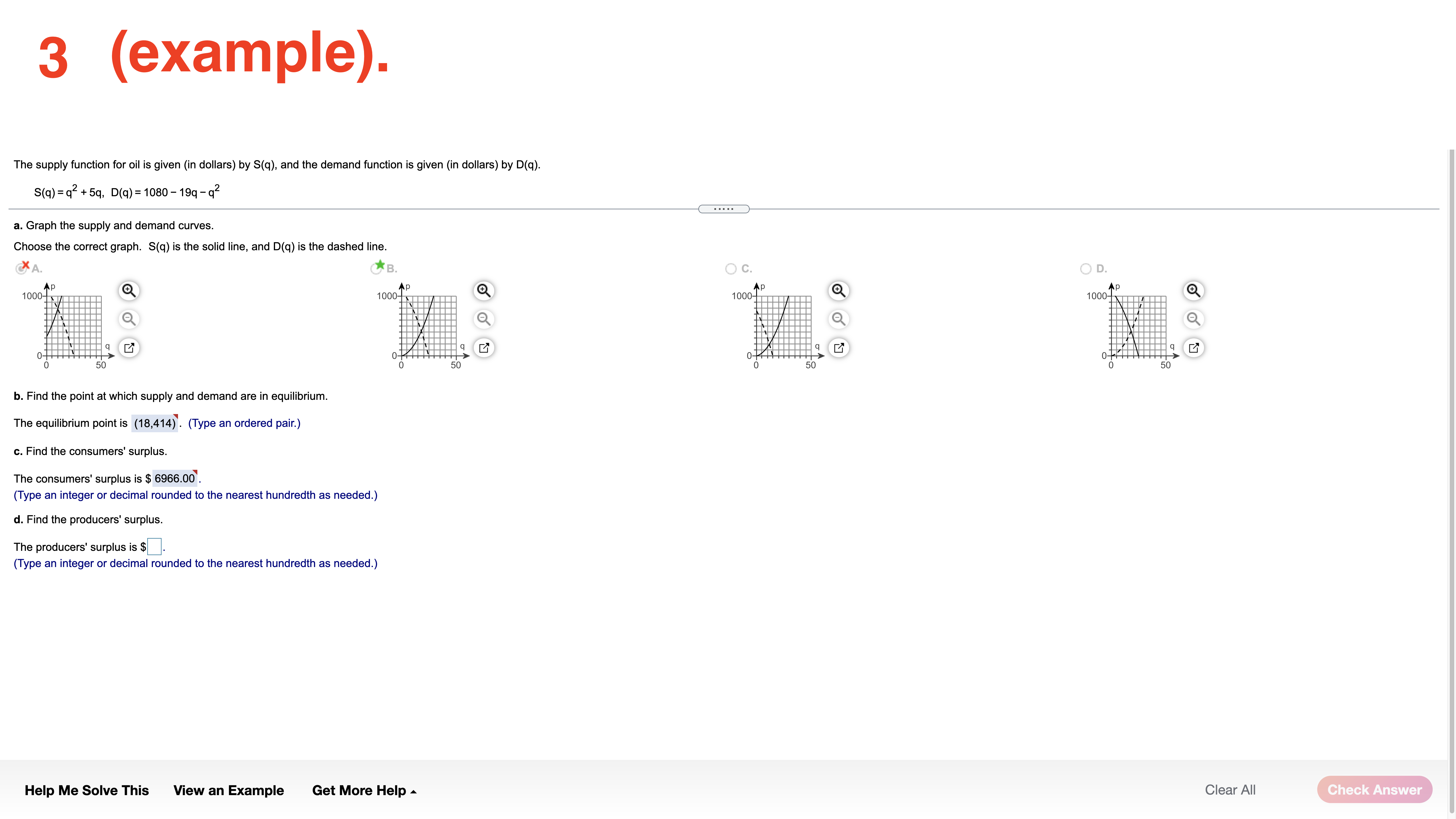This screenshot has width=1456, height=819.
Task: Zoom in on graph A
Action: (129, 290)
